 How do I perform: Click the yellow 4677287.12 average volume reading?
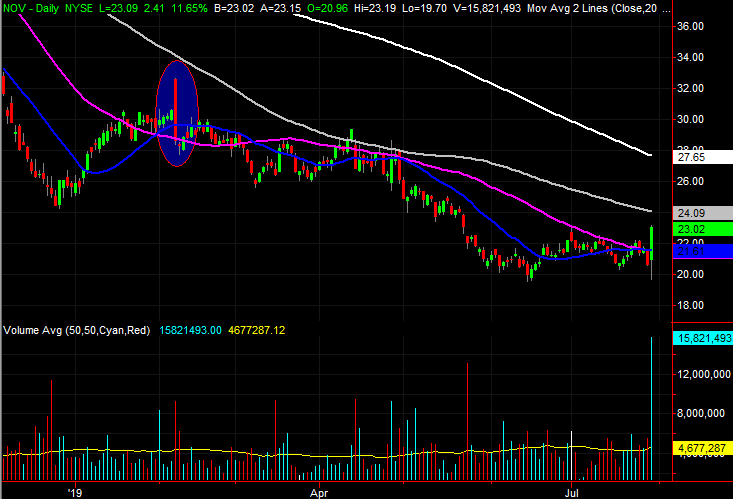[257, 330]
